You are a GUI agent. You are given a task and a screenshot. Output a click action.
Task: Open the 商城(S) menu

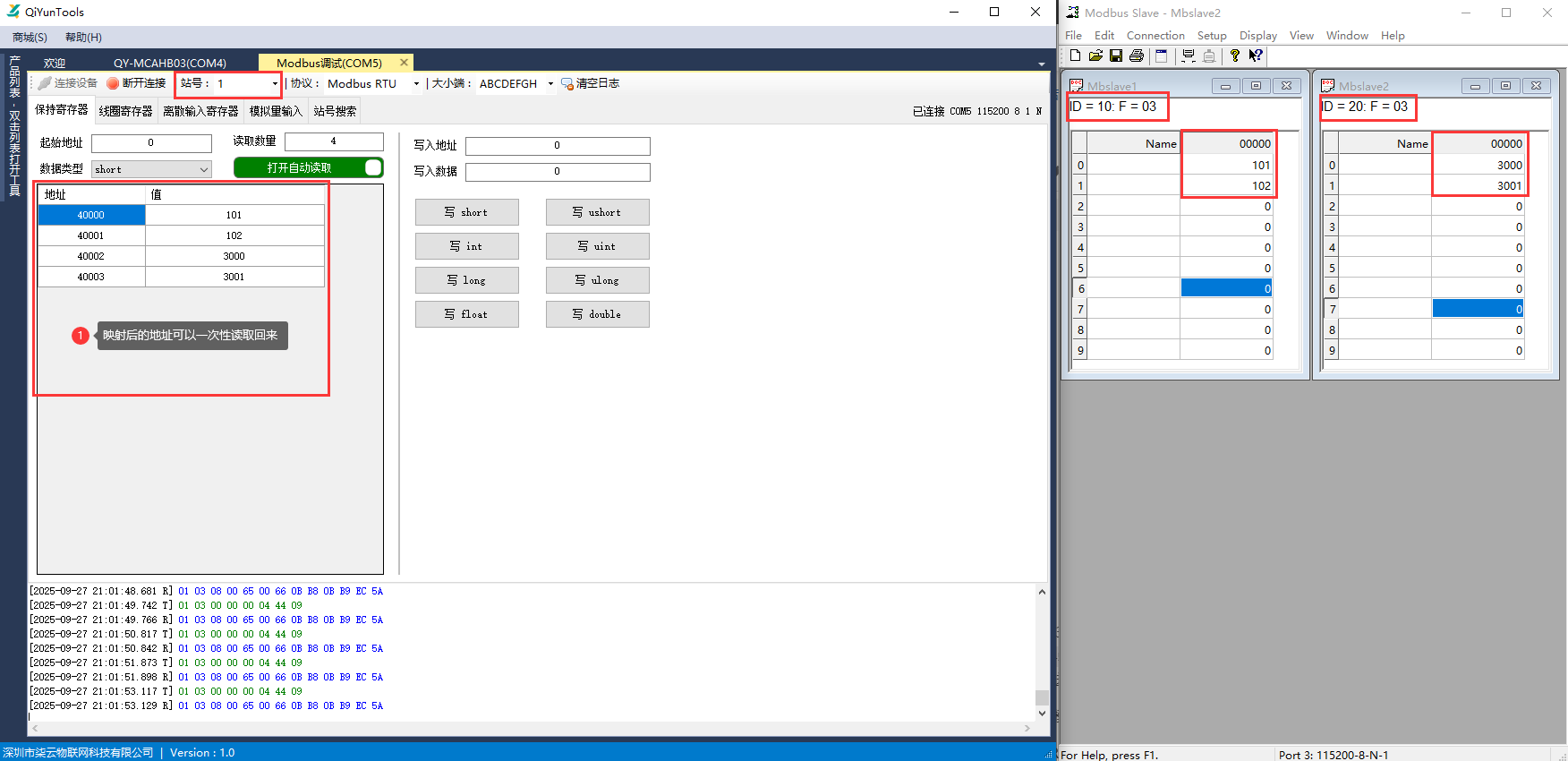[30, 38]
